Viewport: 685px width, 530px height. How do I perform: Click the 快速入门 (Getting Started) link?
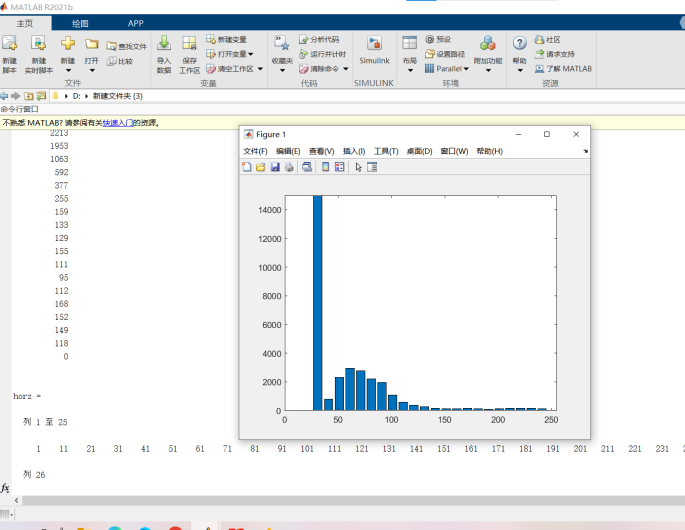tap(118, 123)
